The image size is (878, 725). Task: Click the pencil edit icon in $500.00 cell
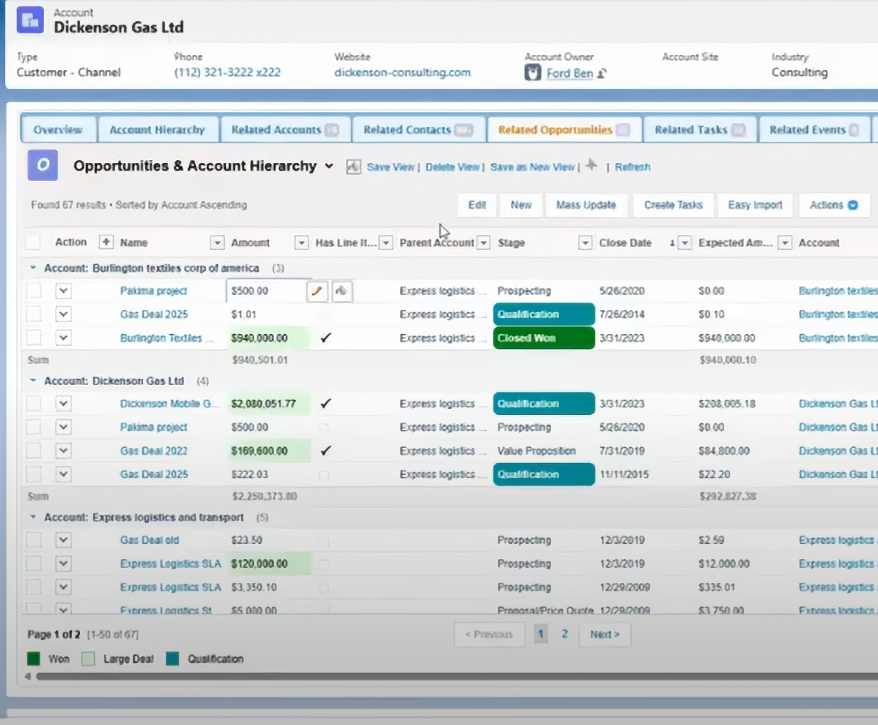pyautogui.click(x=317, y=291)
